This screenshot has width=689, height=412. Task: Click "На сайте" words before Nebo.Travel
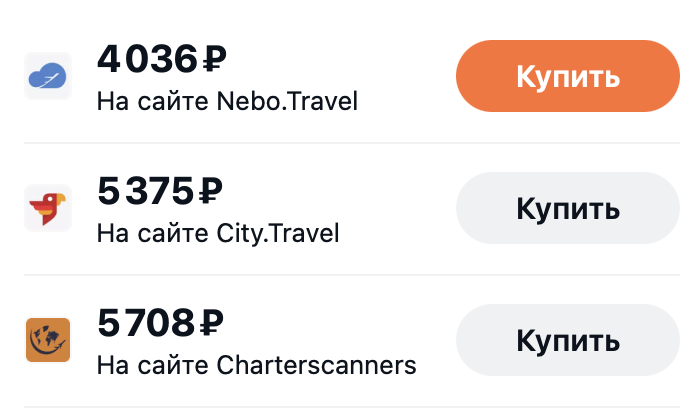pos(153,101)
